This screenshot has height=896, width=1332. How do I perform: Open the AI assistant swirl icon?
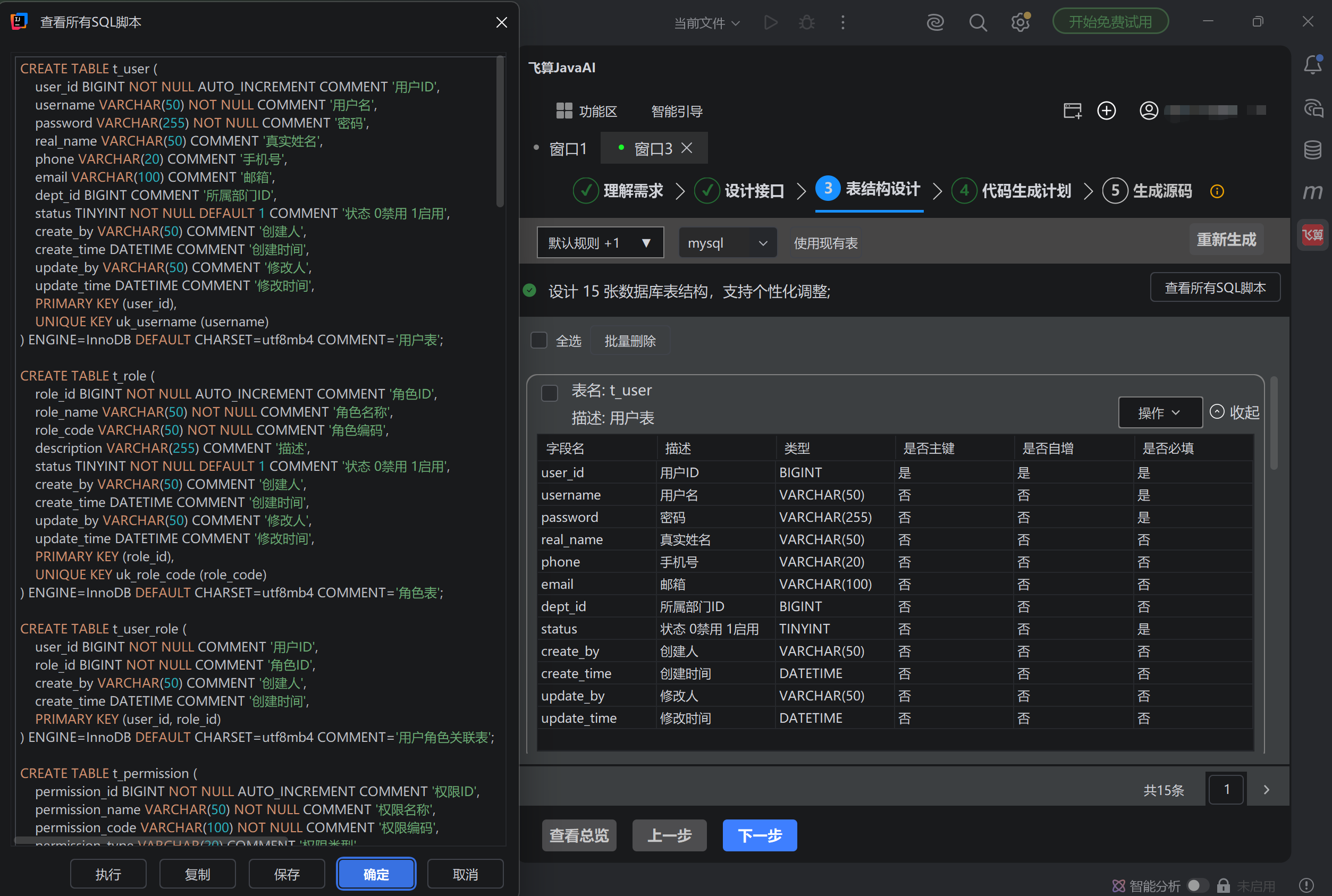coord(935,22)
